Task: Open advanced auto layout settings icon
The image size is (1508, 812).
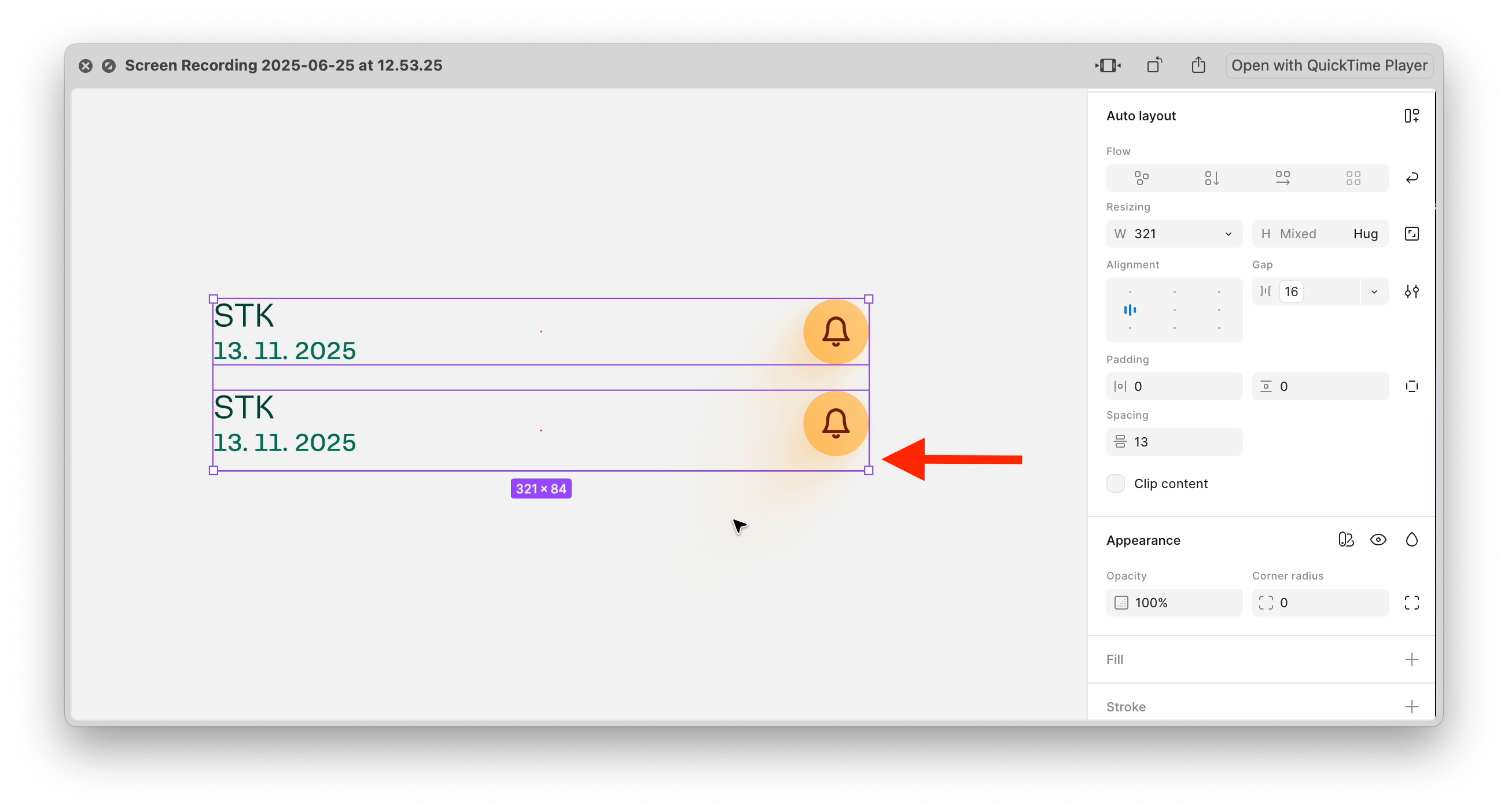Action: 1411,291
